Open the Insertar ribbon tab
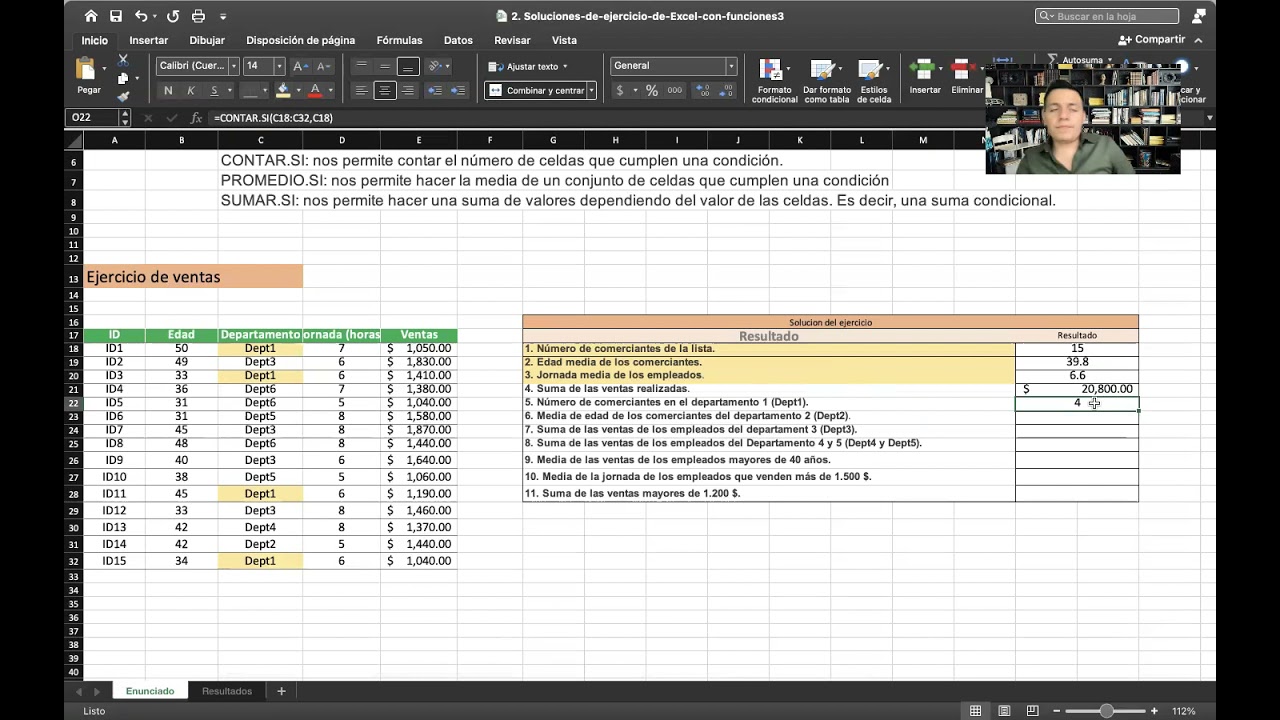The width and height of the screenshot is (1280, 720). pyautogui.click(x=149, y=40)
